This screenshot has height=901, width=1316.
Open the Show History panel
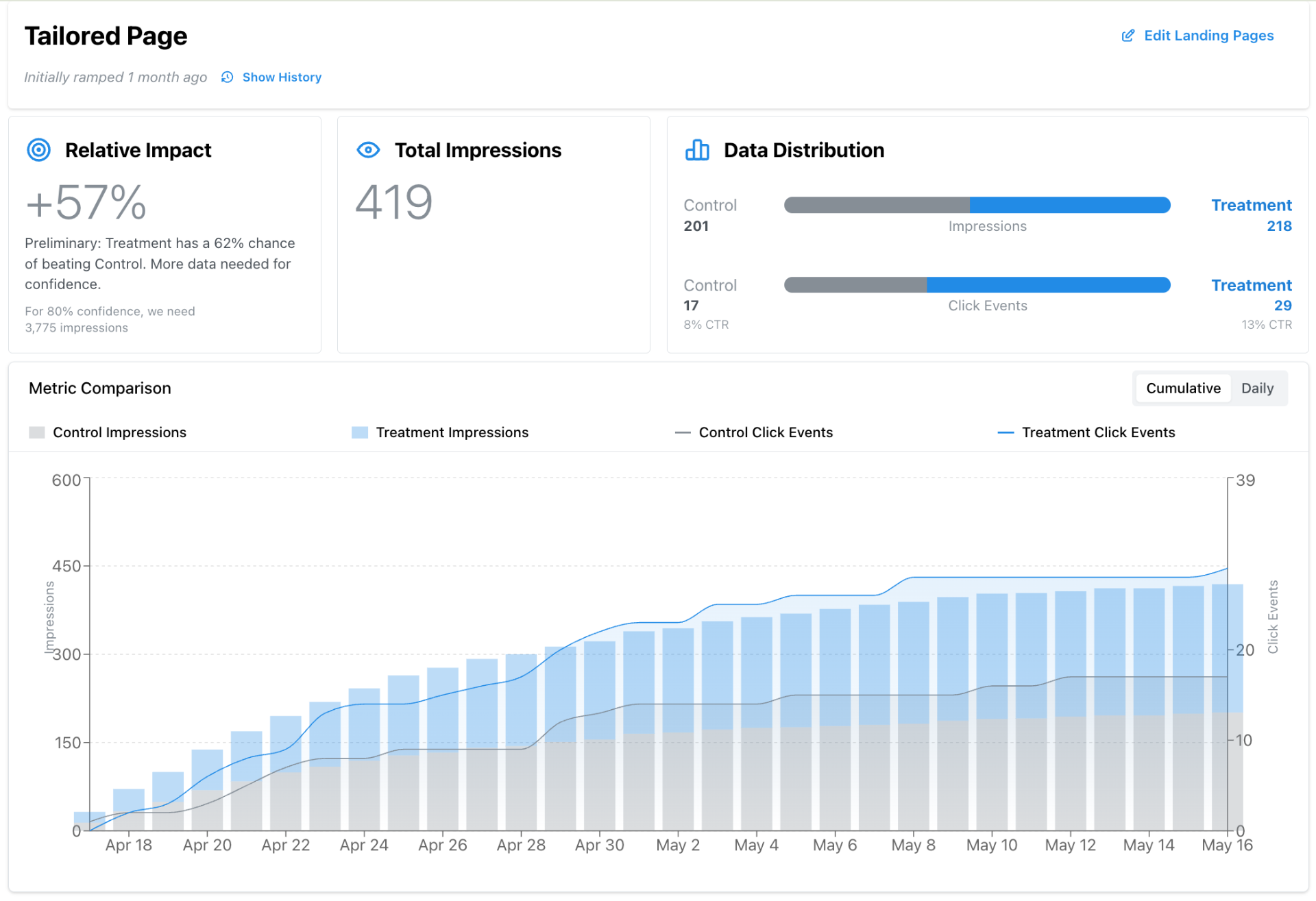pos(282,77)
